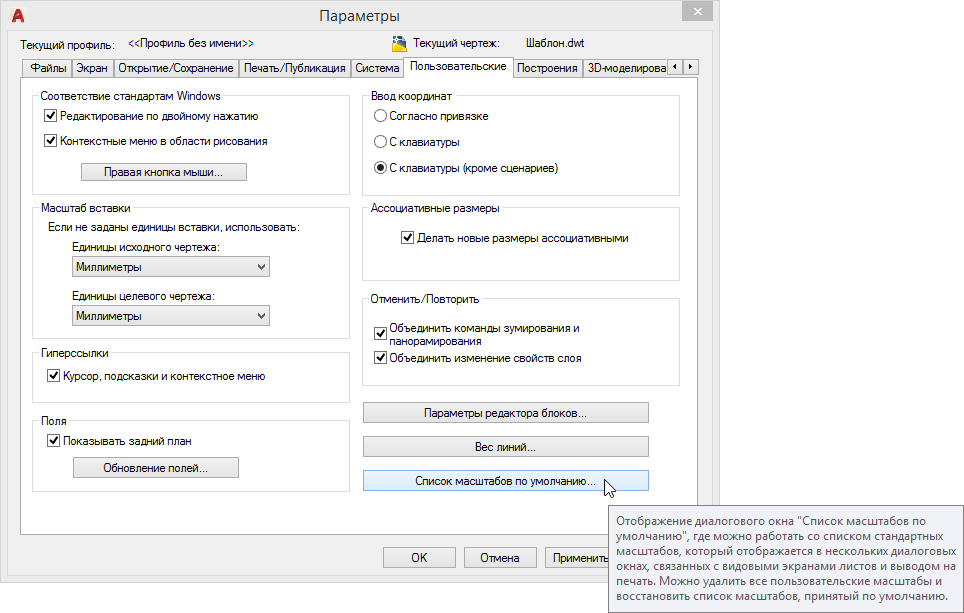Switch to the Файлы tab
This screenshot has width=964, height=613.
tap(48, 68)
